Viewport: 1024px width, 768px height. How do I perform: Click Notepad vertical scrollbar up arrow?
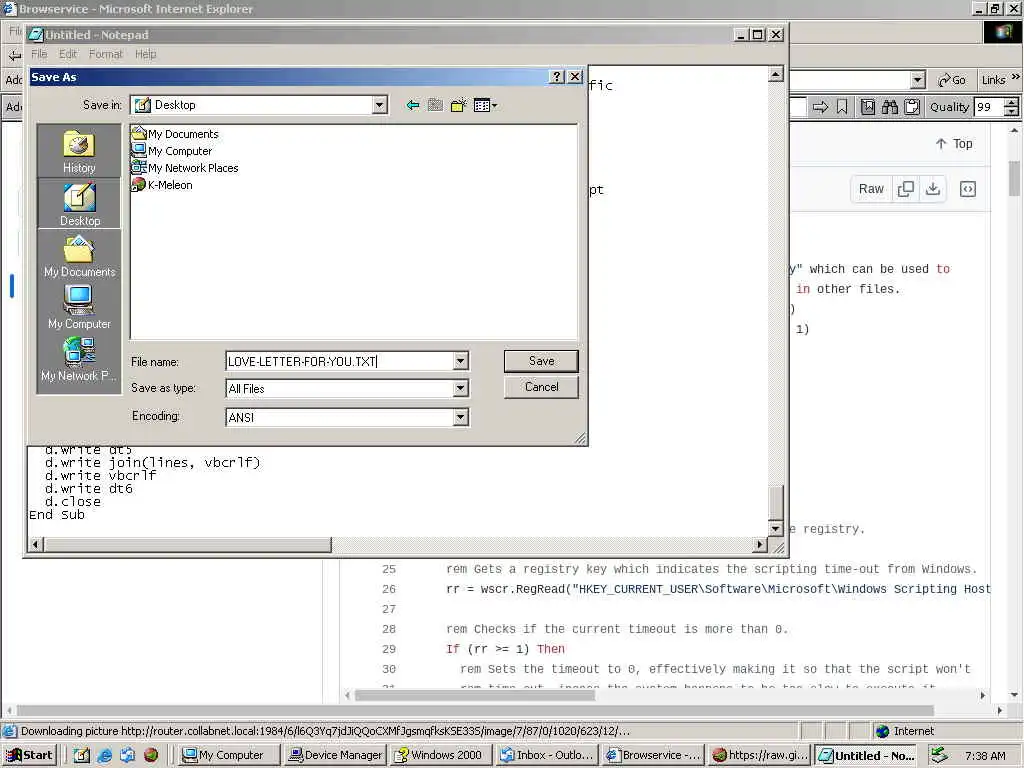pos(775,74)
